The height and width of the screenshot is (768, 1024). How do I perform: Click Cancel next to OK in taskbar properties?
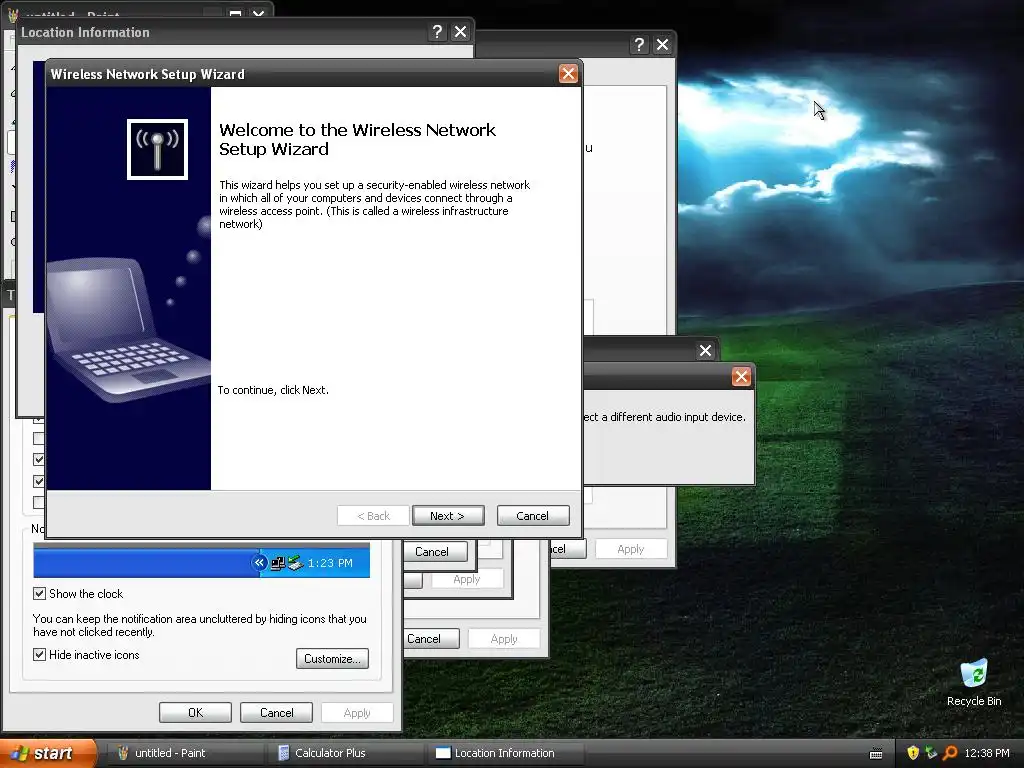276,712
